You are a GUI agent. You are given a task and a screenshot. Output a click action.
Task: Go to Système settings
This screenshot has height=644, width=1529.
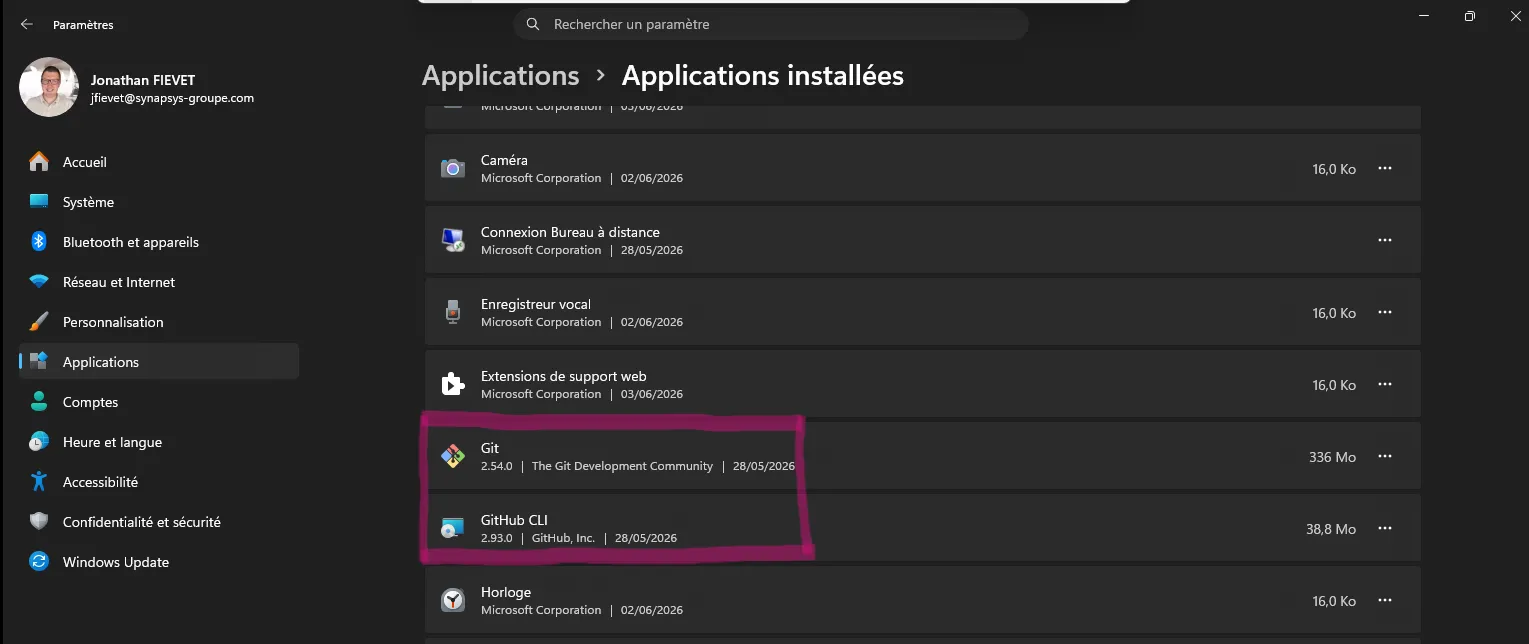[159, 202]
